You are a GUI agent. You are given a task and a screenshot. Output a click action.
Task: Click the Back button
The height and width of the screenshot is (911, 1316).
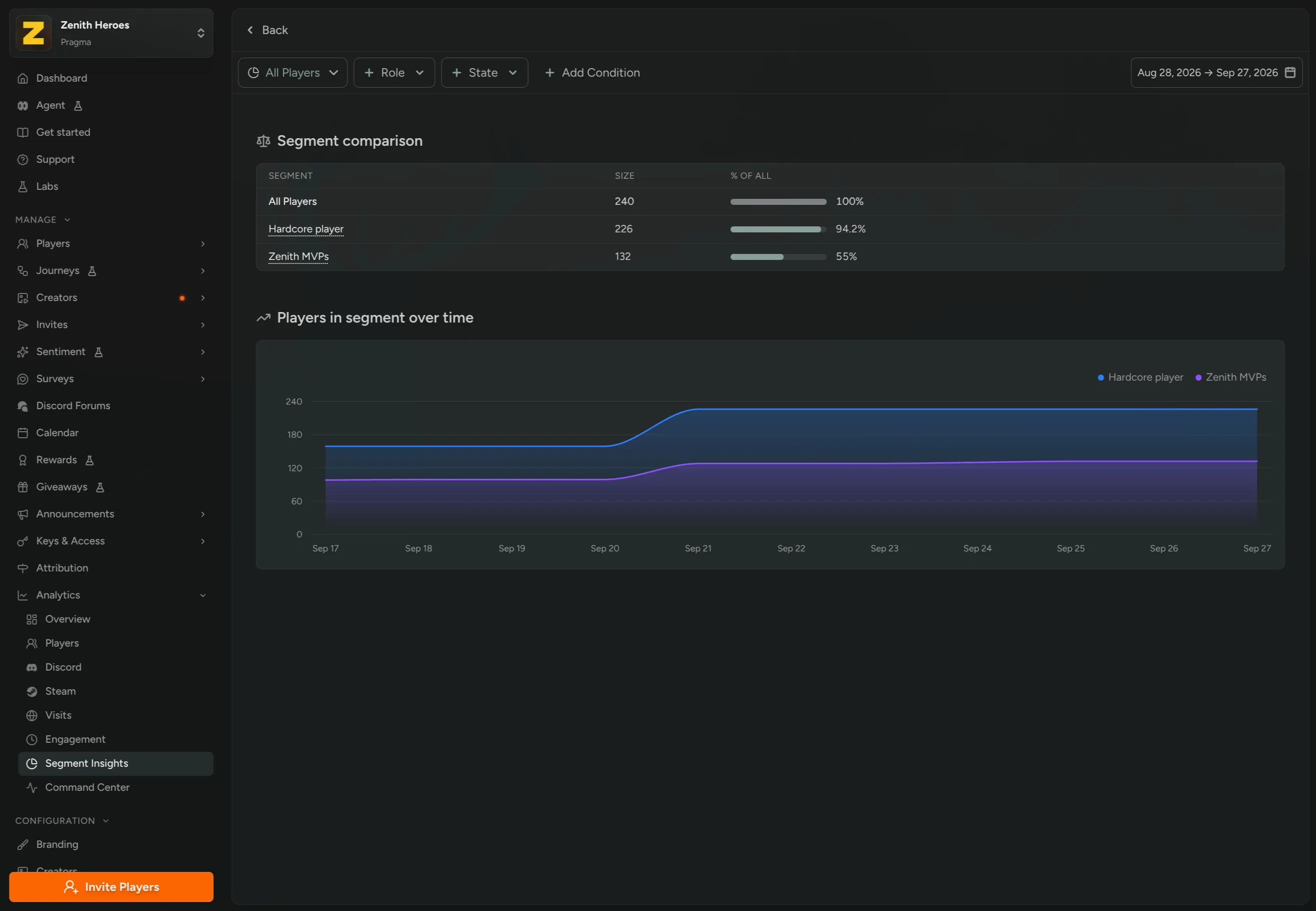point(267,30)
